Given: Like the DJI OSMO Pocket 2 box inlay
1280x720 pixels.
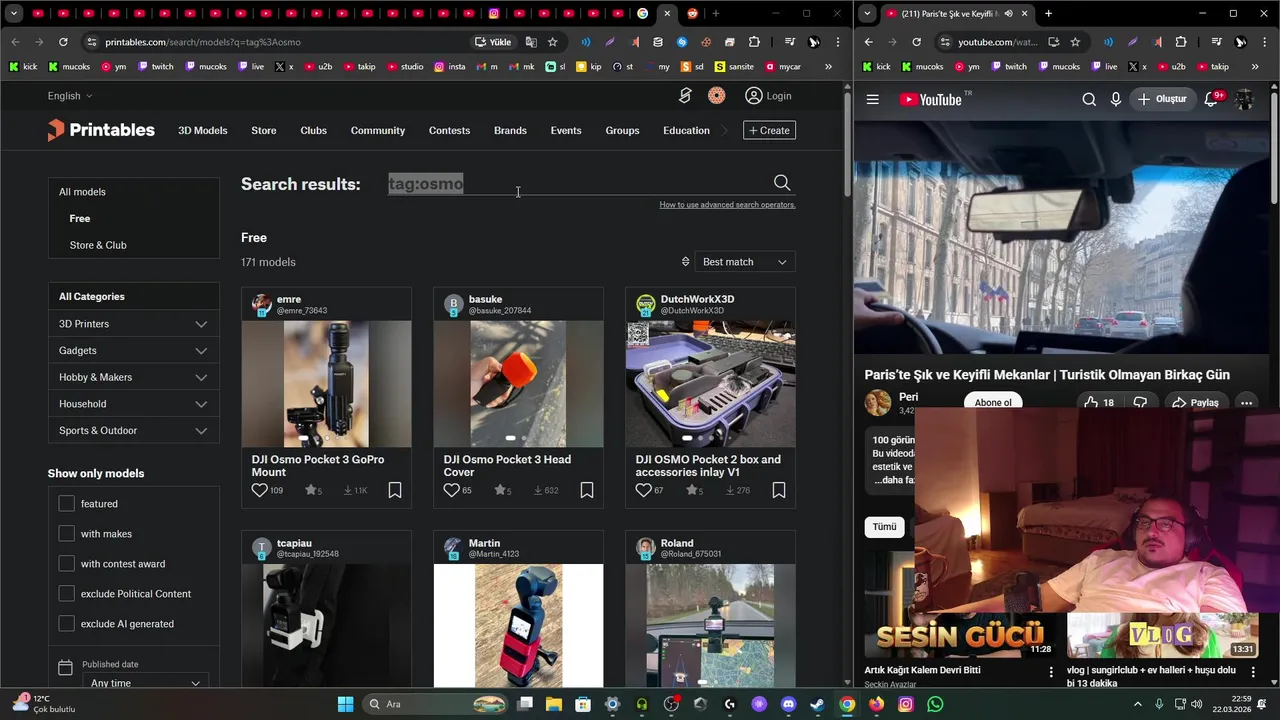Looking at the screenshot, I should point(643,490).
